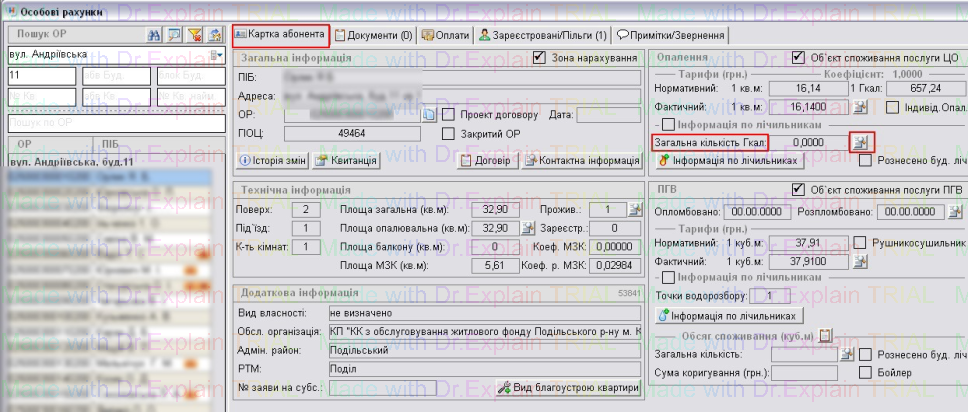Switch to the Документи (0) tab
The image size is (968, 412).
[x=373, y=35]
